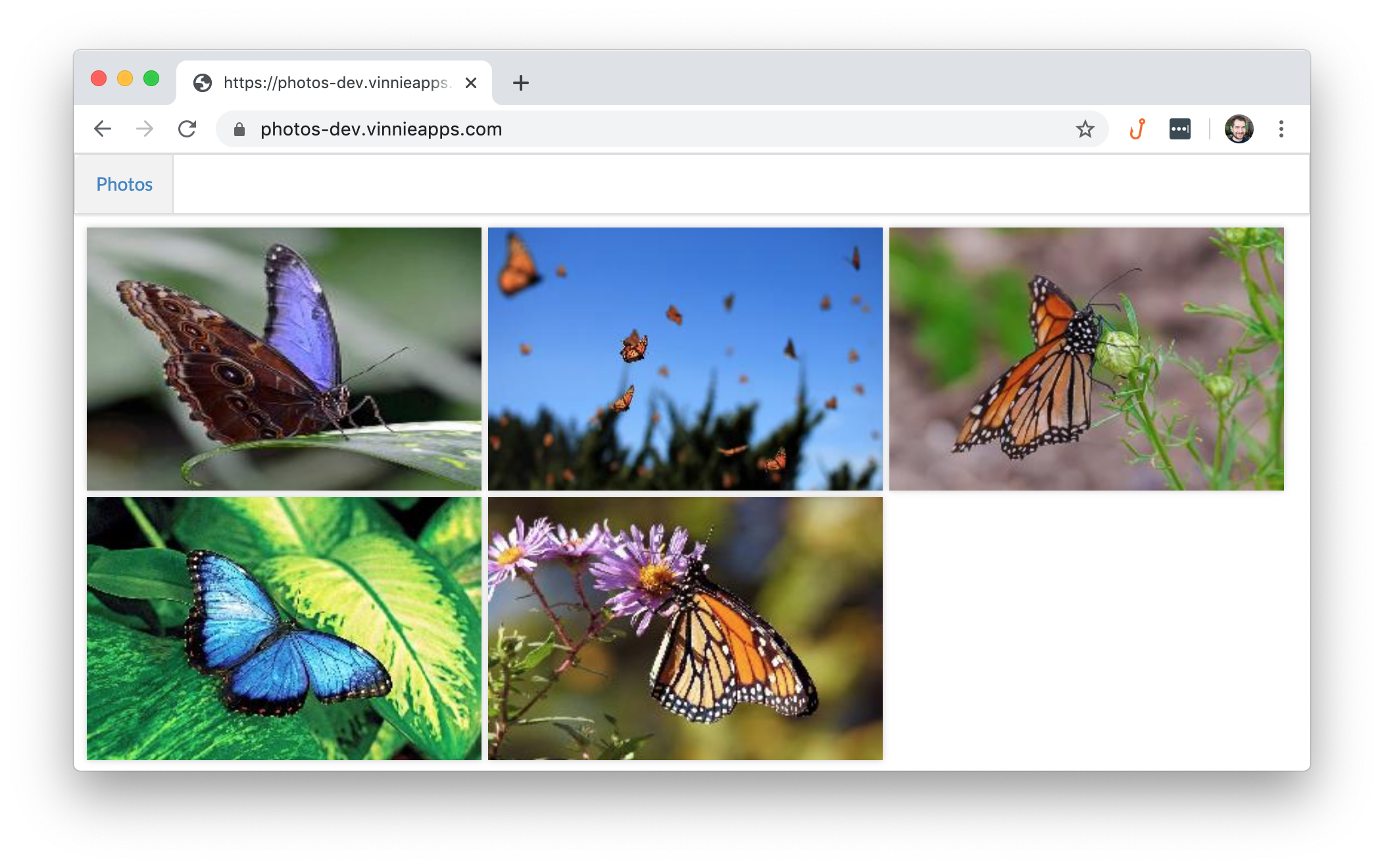Open the dark password manager extension icon
1384x868 pixels.
tap(1179, 129)
